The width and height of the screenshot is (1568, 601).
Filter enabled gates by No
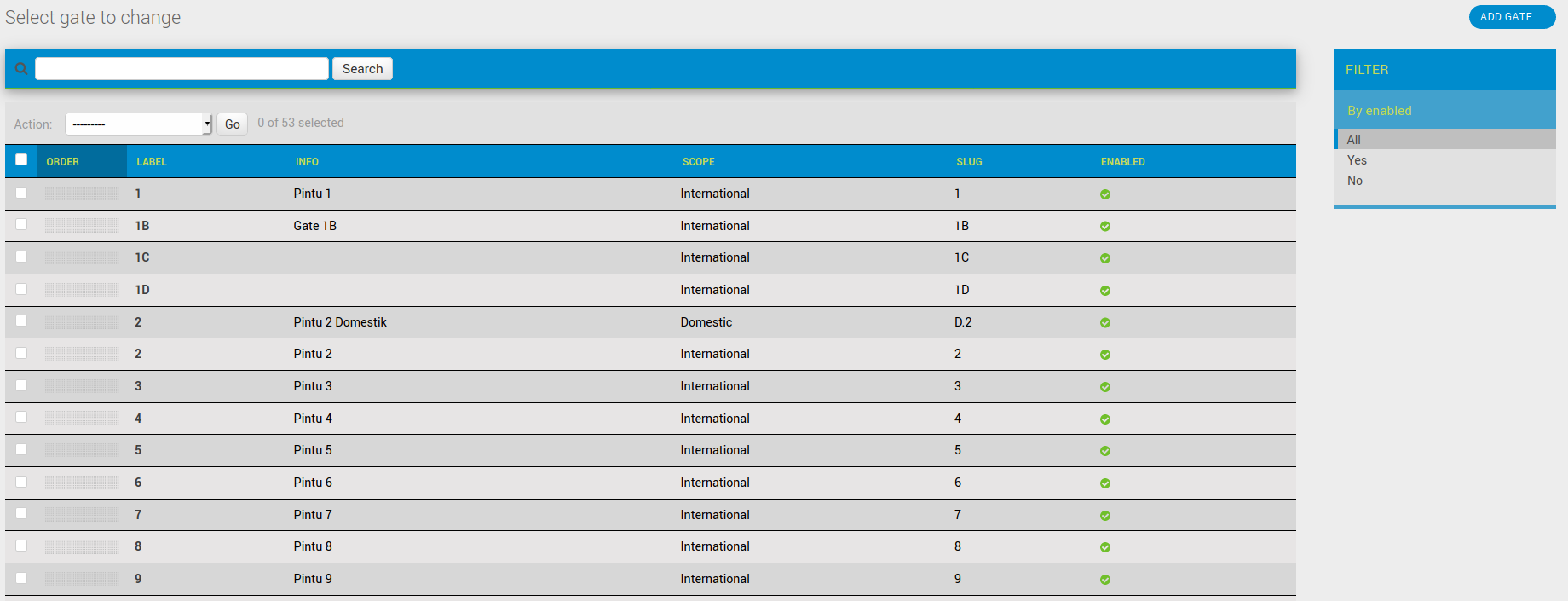(x=1355, y=181)
